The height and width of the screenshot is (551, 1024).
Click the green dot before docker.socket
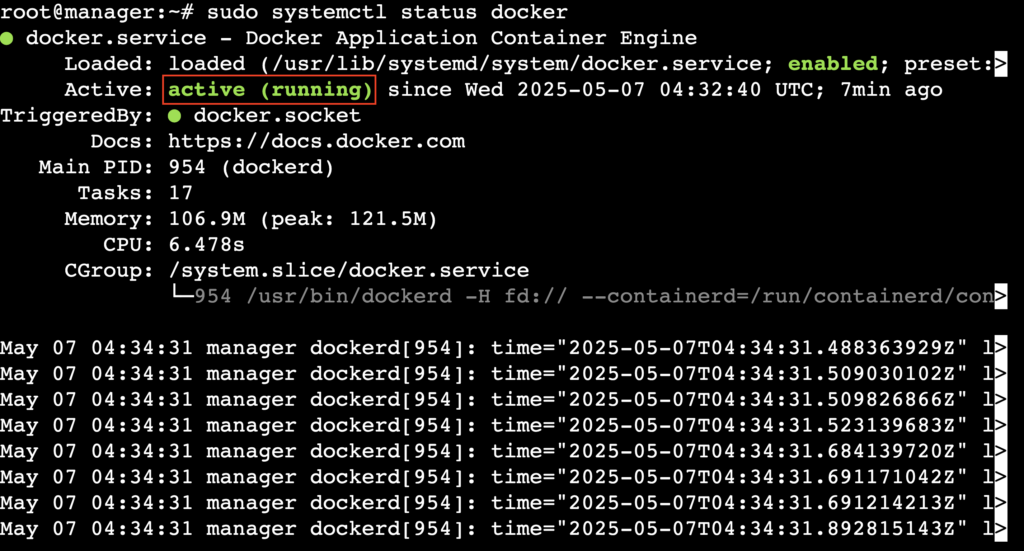[175, 116]
